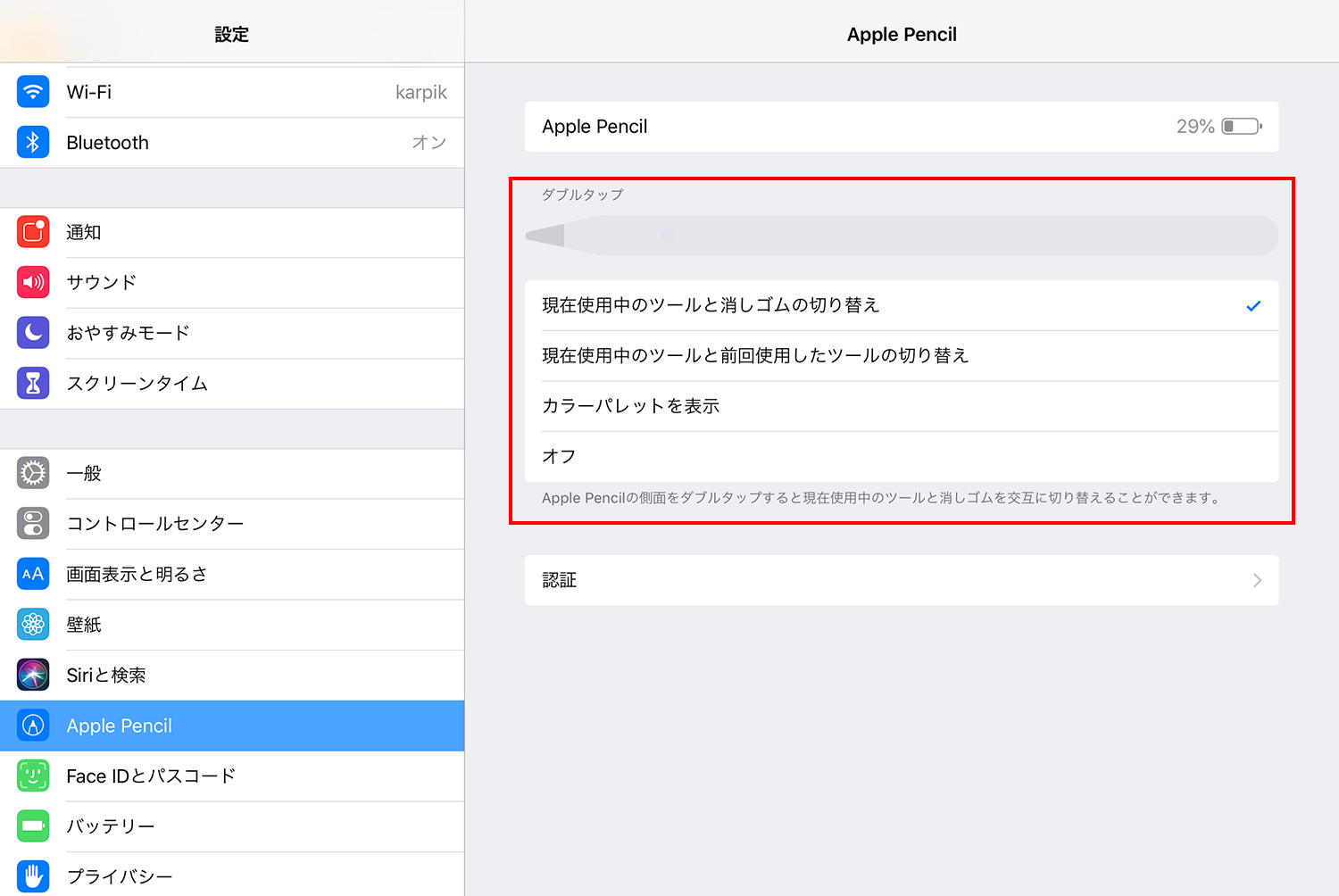The width and height of the screenshot is (1339, 896).
Task: Tap the Bluetooth icon in sidebar
Action: [x=33, y=142]
